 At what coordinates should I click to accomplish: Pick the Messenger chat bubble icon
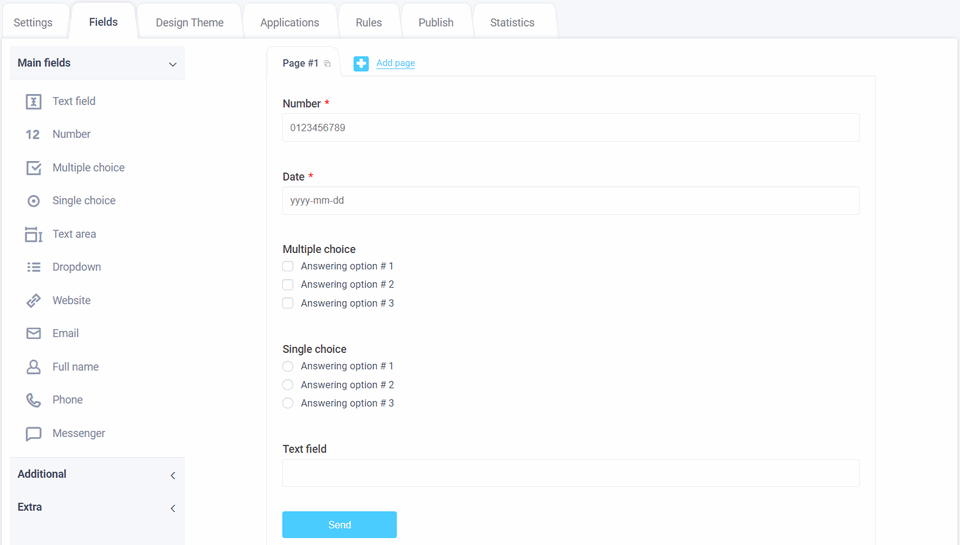click(33, 434)
